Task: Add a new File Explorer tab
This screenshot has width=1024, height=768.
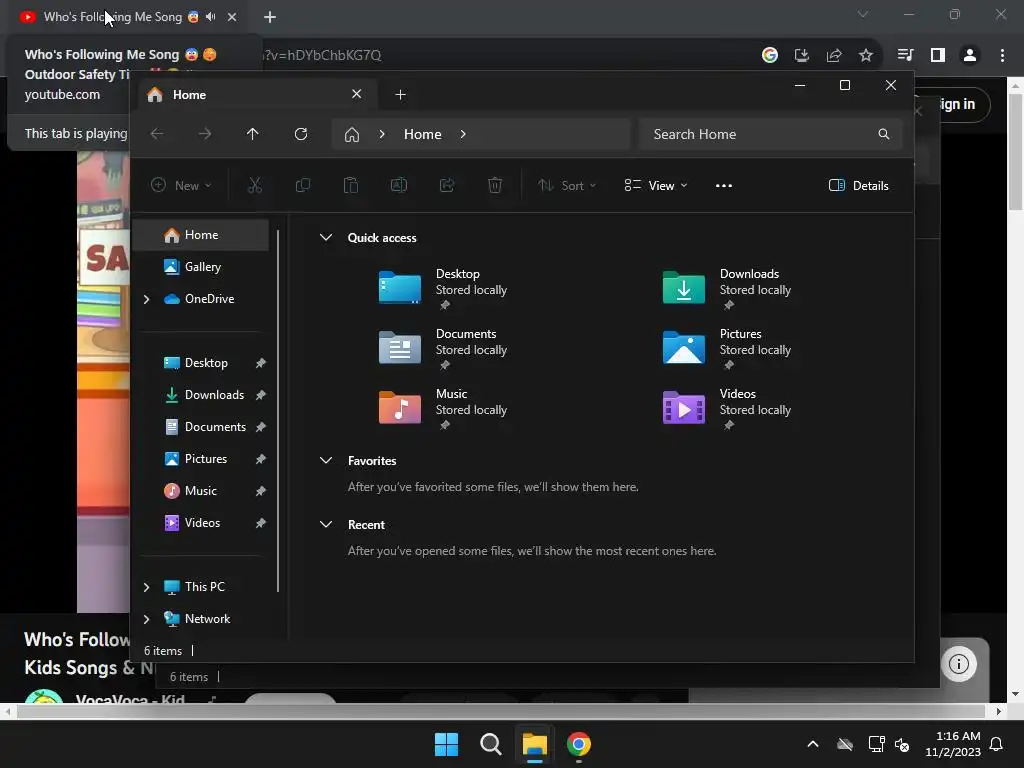Action: tap(400, 95)
